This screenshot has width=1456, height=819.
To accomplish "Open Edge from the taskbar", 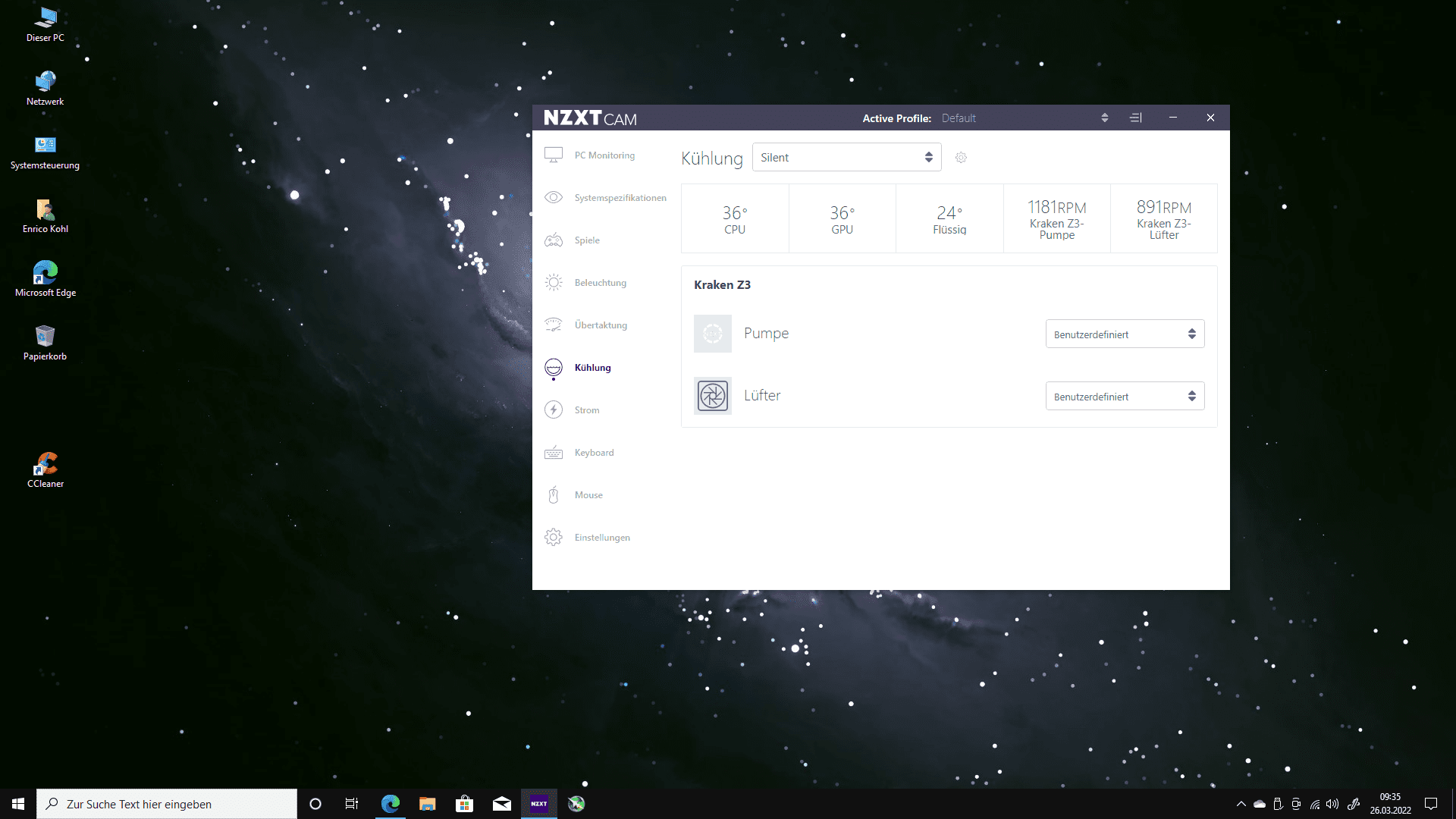I will click(391, 804).
